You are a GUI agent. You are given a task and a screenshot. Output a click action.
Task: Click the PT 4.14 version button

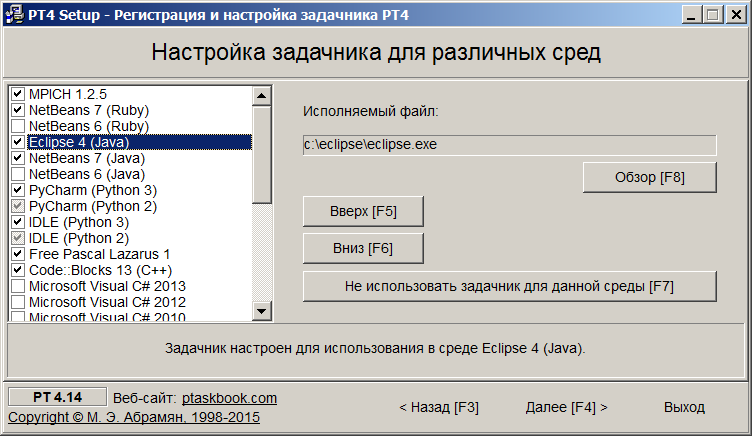[58, 397]
